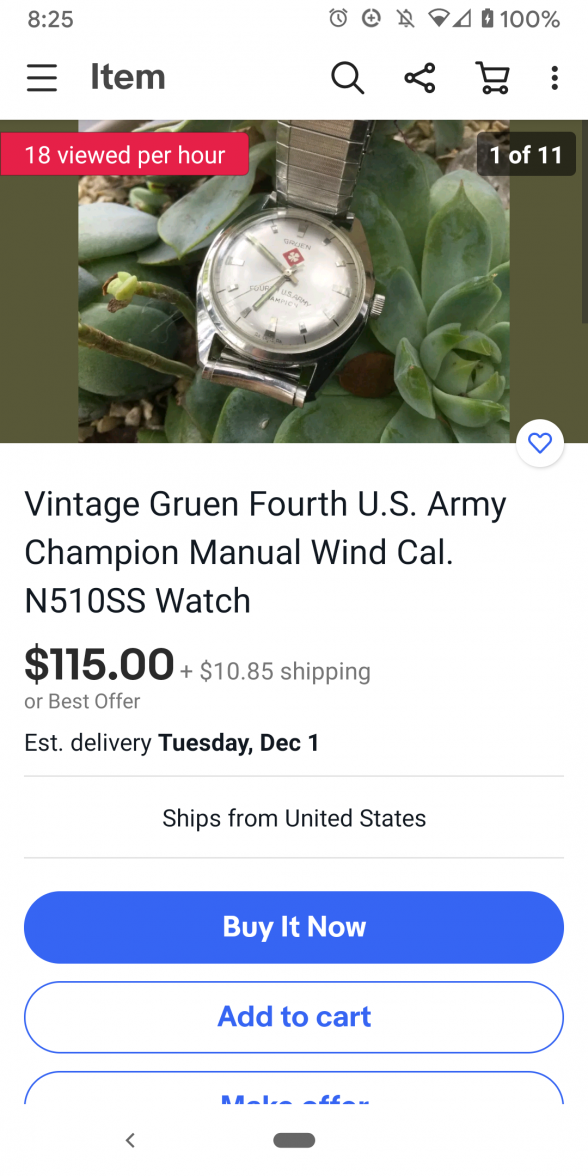
Task: Click the Buy It Now button
Action: click(294, 927)
